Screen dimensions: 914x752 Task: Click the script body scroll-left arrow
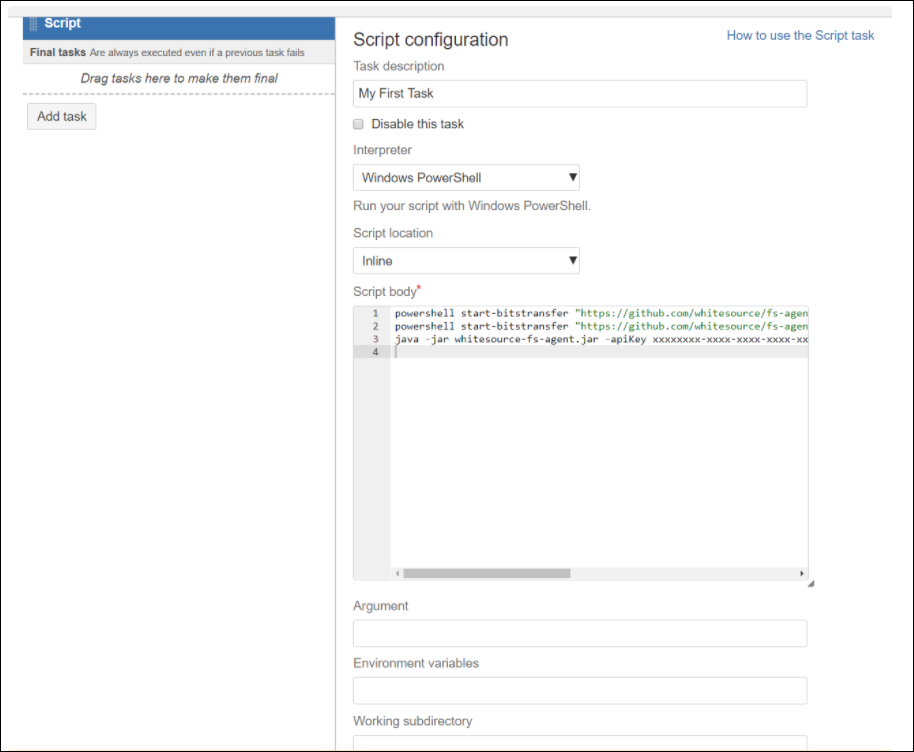tap(397, 574)
